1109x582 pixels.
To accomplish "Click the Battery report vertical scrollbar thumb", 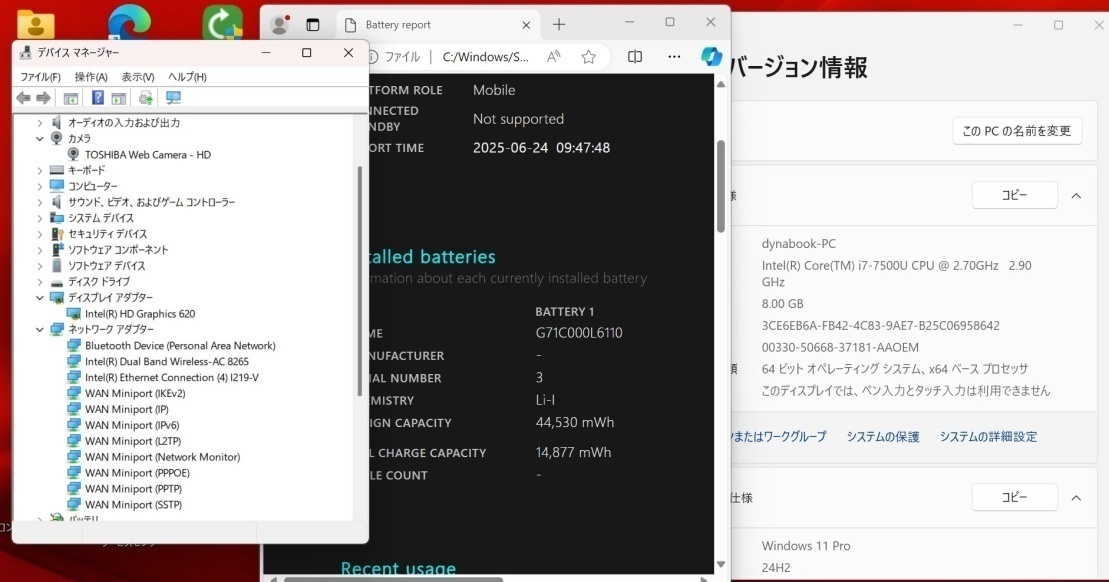I will [x=721, y=186].
